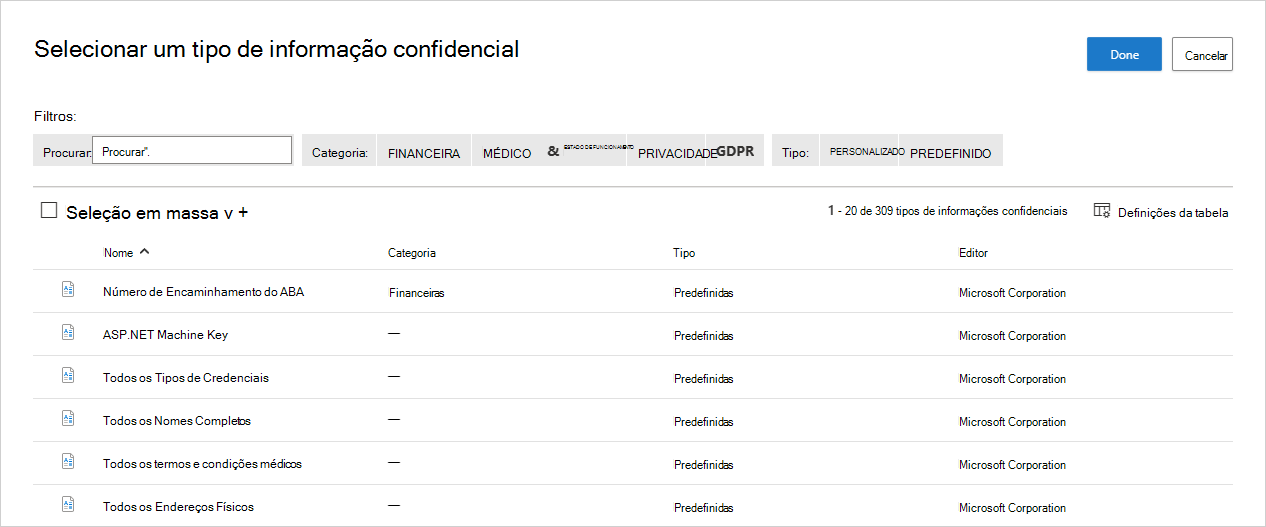
Task: Show only PERSONALIZADO type items
Action: 867,152
